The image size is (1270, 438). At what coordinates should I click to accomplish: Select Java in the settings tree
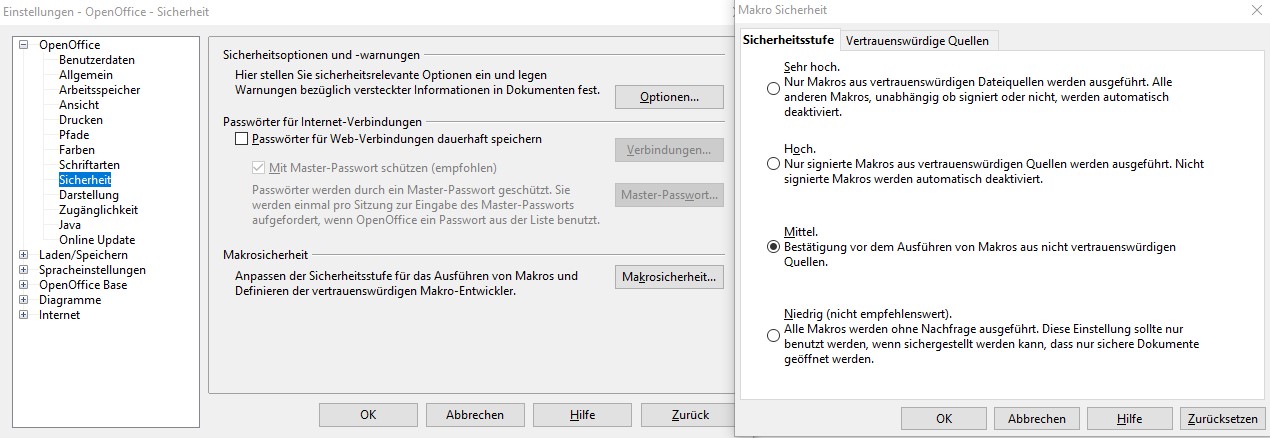click(x=70, y=225)
